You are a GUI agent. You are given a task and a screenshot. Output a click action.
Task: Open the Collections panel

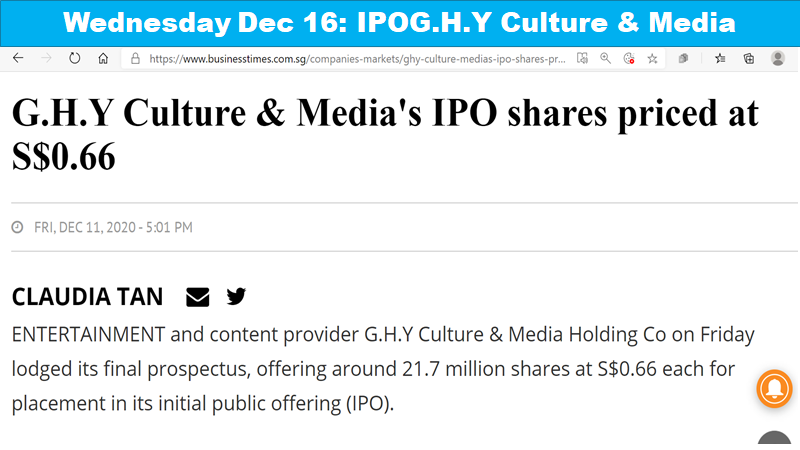[x=748, y=59]
